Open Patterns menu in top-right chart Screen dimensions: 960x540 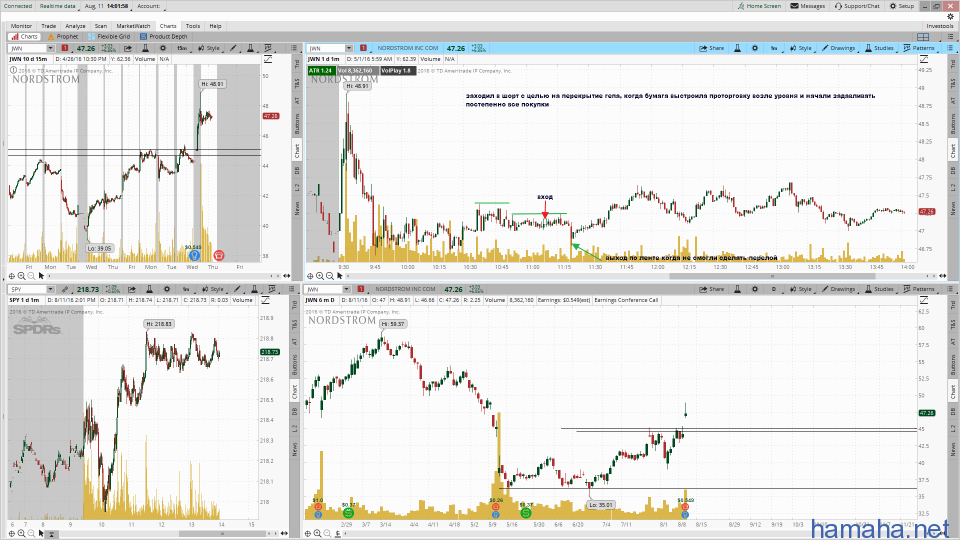[919, 48]
